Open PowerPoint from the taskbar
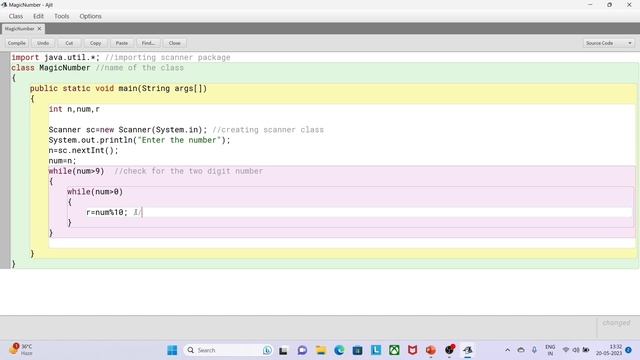Image resolution: width=640 pixels, height=360 pixels. pyautogui.click(x=431, y=350)
